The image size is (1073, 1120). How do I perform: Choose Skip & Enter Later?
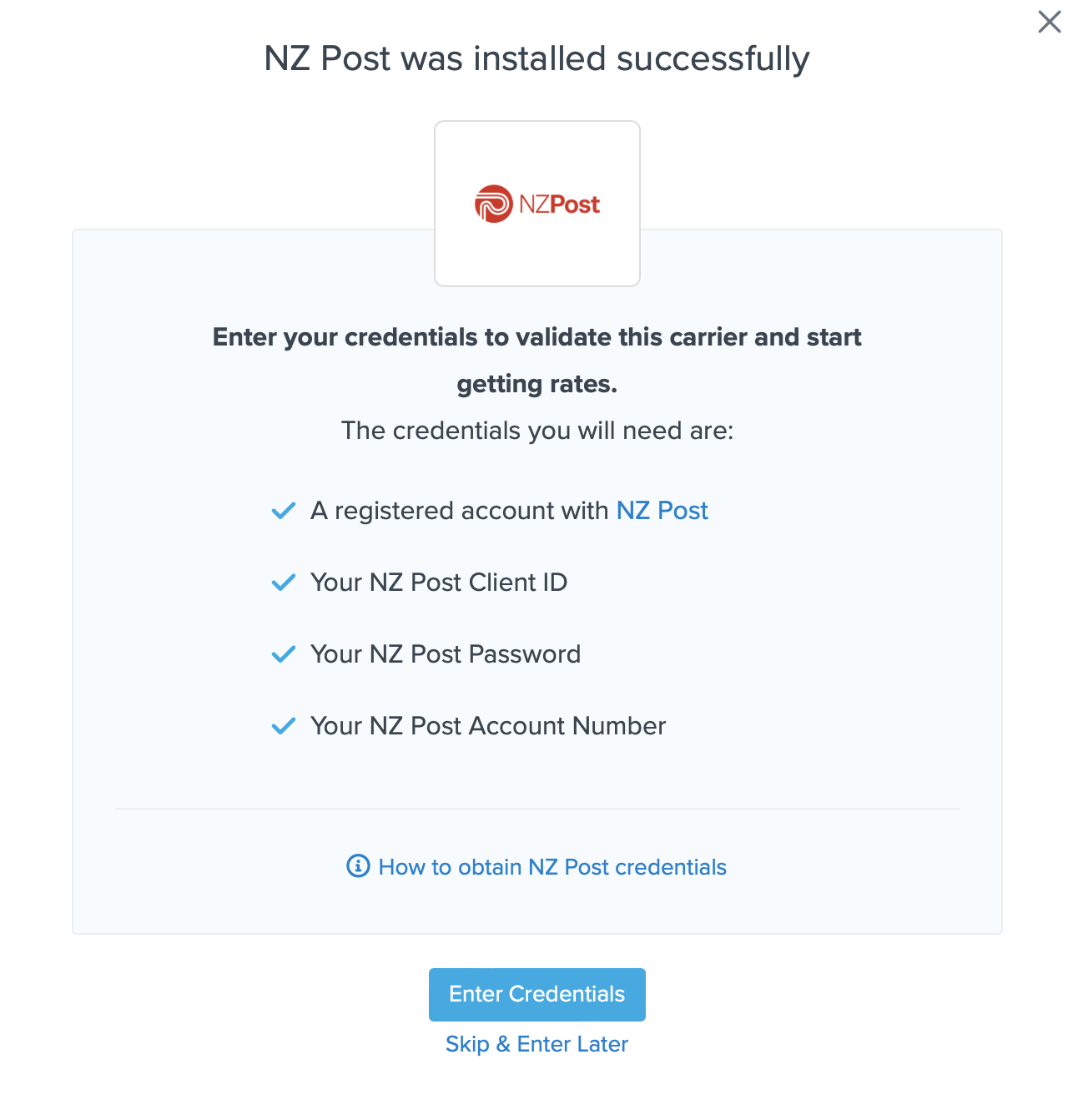click(x=536, y=1044)
